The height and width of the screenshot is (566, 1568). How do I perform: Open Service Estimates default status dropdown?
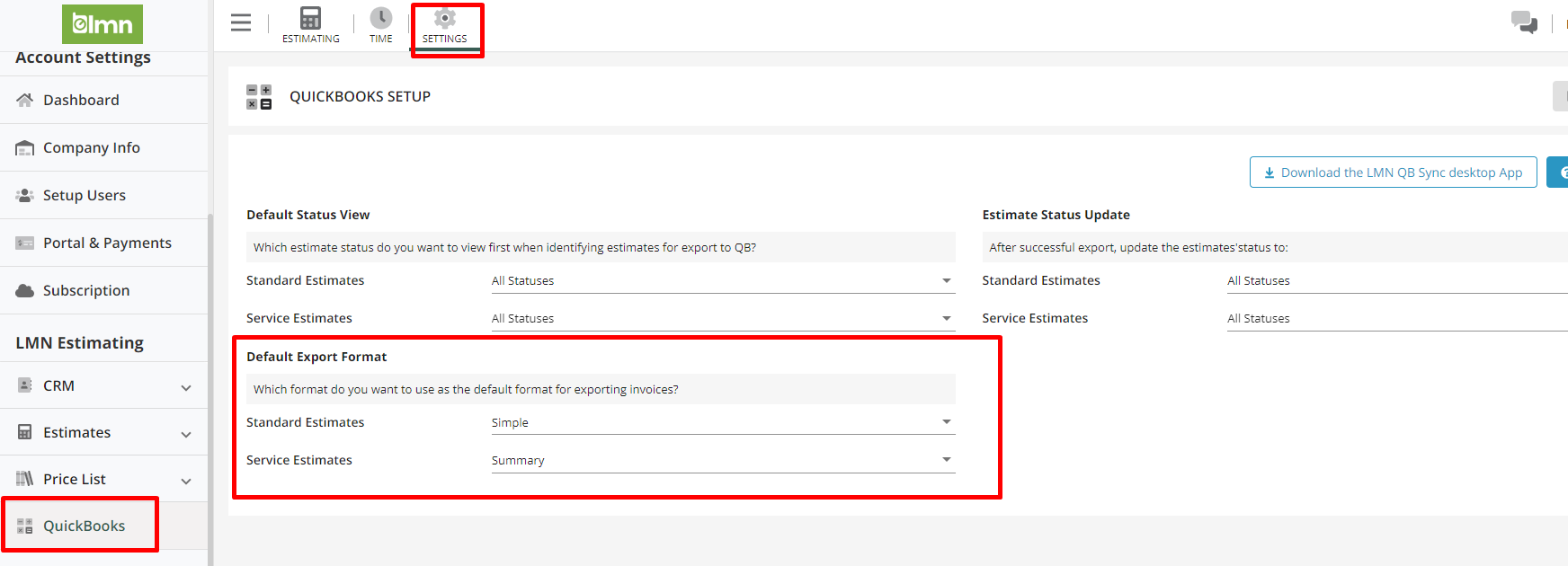click(x=722, y=319)
